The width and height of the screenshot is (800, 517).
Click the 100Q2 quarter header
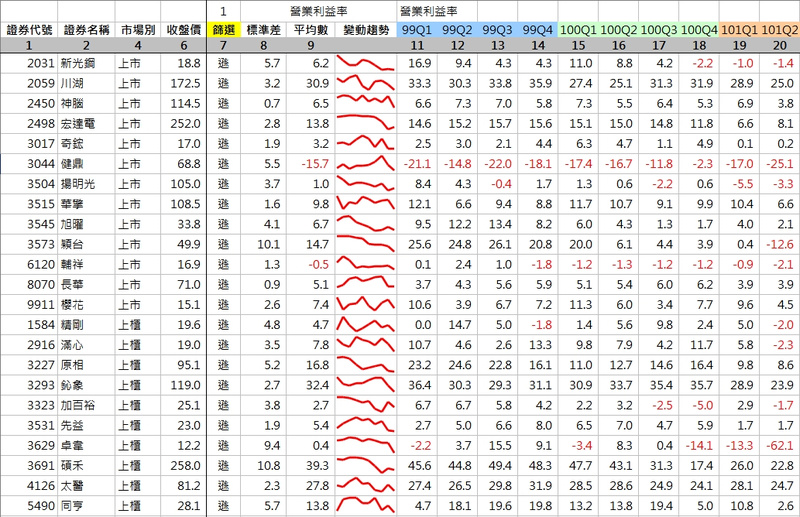click(618, 30)
